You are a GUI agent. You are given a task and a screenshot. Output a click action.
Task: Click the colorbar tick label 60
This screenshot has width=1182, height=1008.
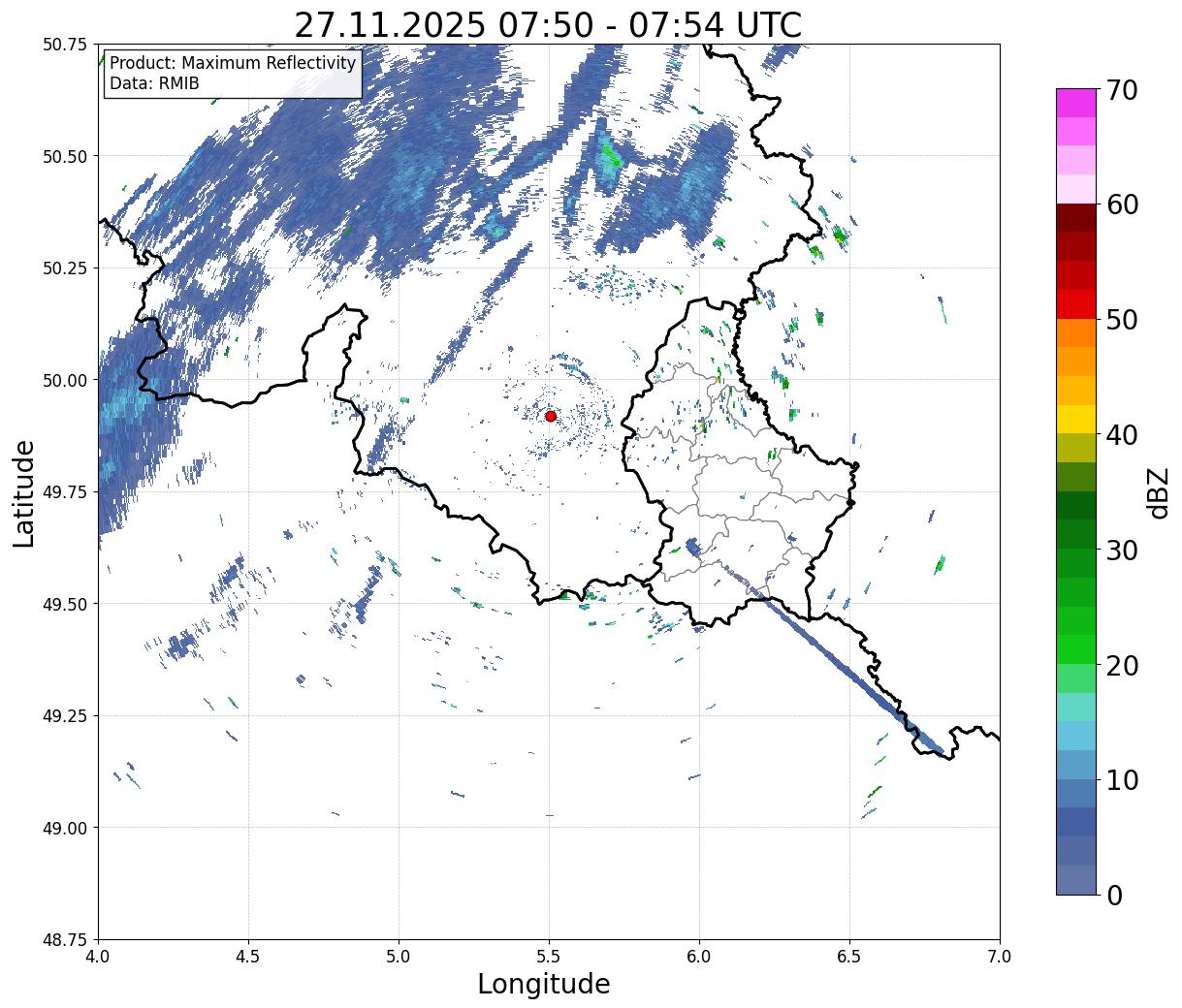[1122, 205]
